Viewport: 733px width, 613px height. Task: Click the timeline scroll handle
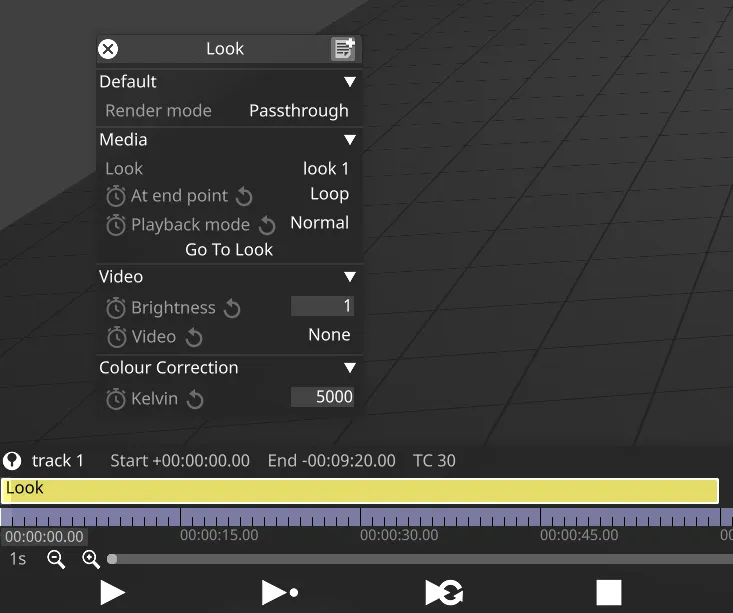[112, 559]
